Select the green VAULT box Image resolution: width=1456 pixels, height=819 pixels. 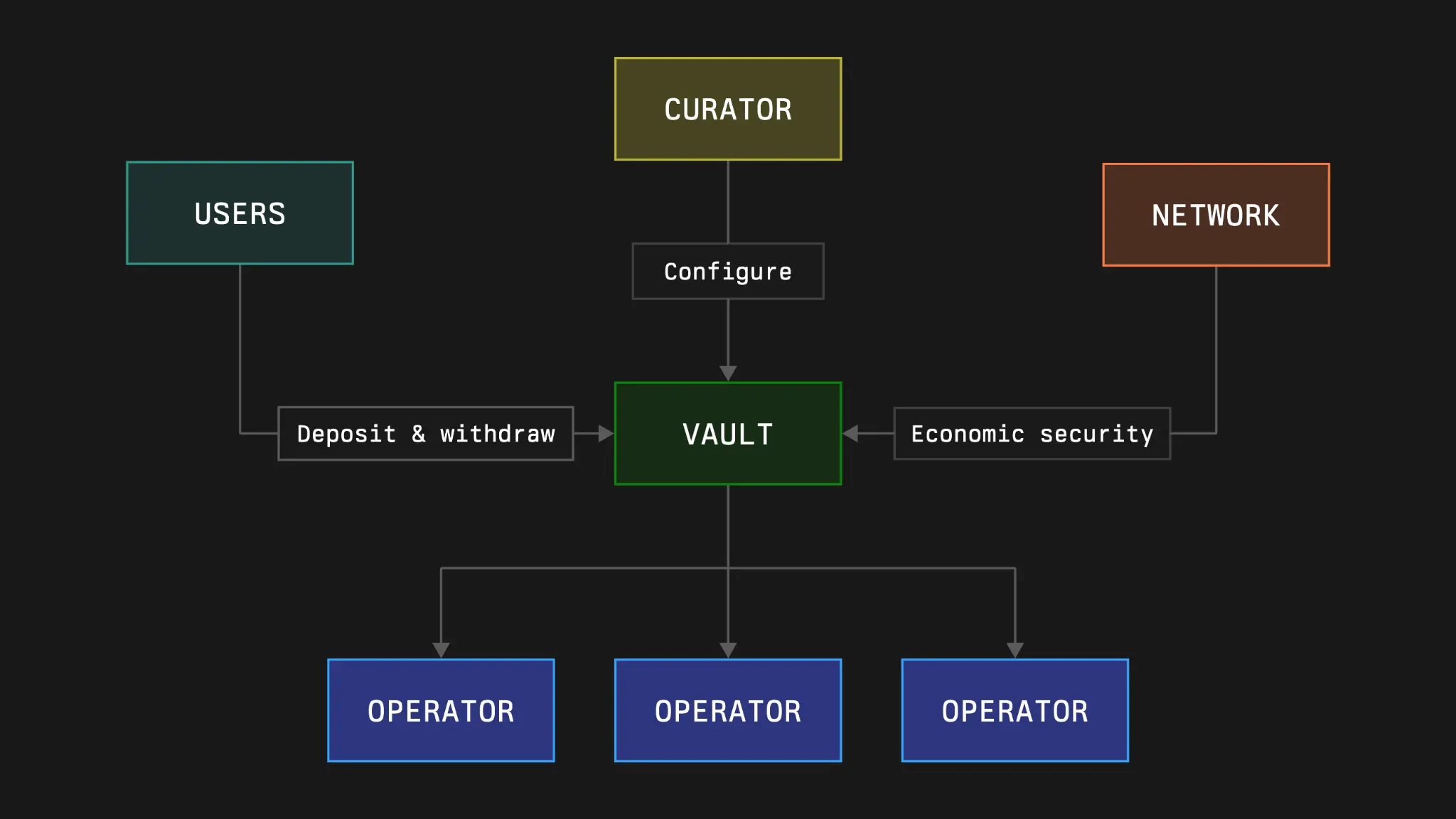[x=728, y=434]
